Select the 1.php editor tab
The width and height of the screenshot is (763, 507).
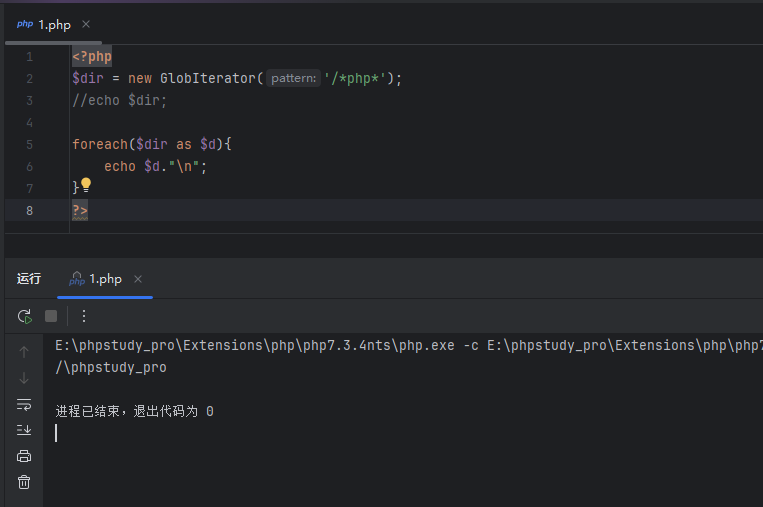point(47,24)
